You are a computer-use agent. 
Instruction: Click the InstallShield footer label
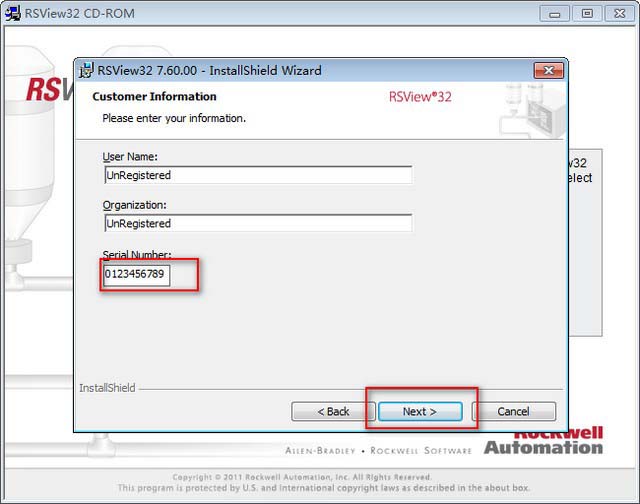pos(107,388)
